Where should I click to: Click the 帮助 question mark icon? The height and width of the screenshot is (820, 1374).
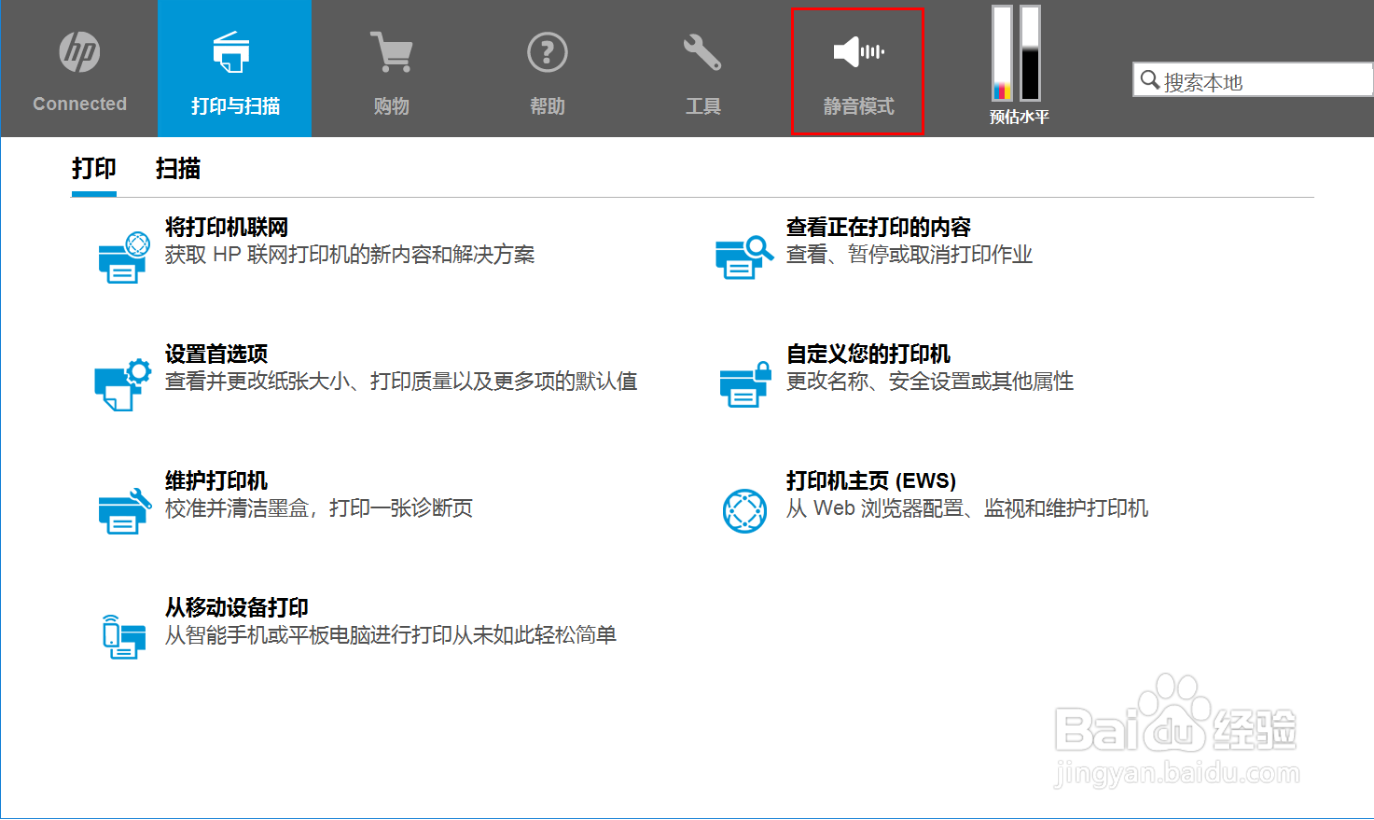pos(547,50)
